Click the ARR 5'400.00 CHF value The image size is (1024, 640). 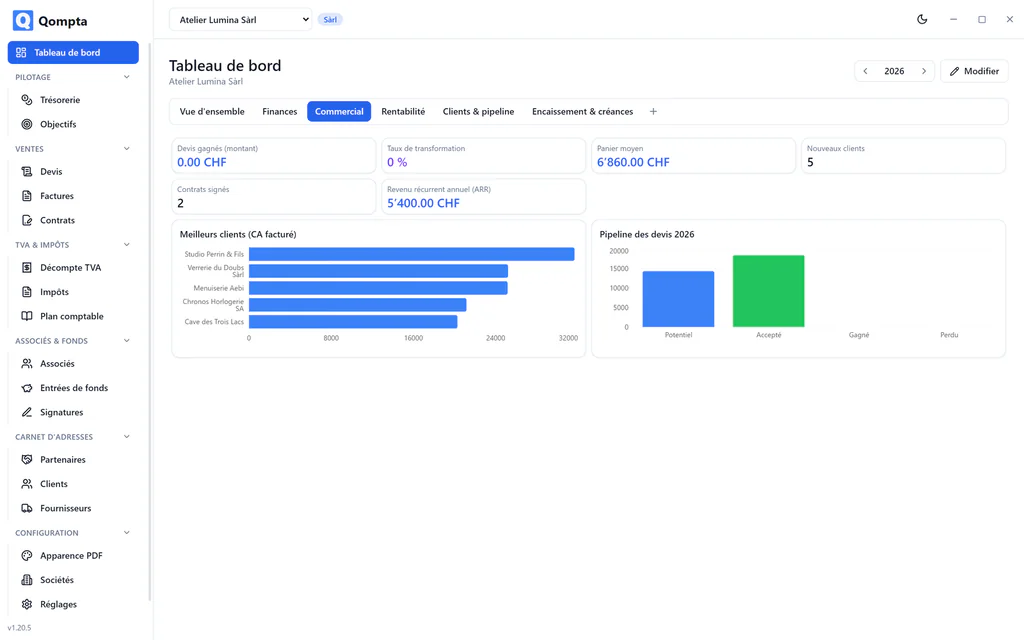(x=423, y=203)
